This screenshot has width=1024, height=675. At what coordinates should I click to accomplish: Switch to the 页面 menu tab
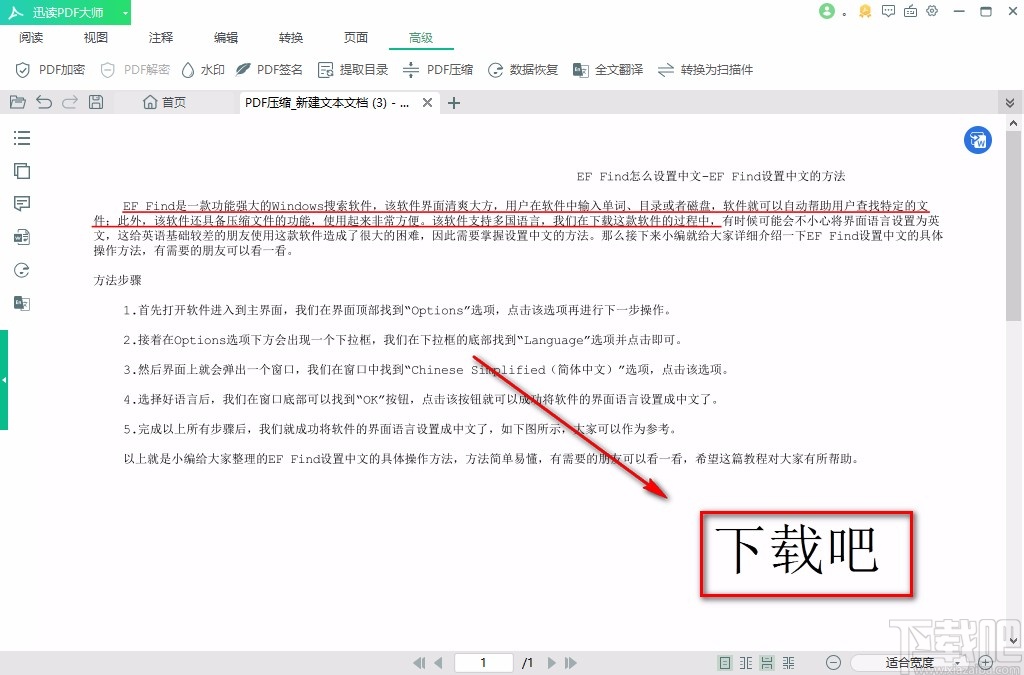pos(356,38)
